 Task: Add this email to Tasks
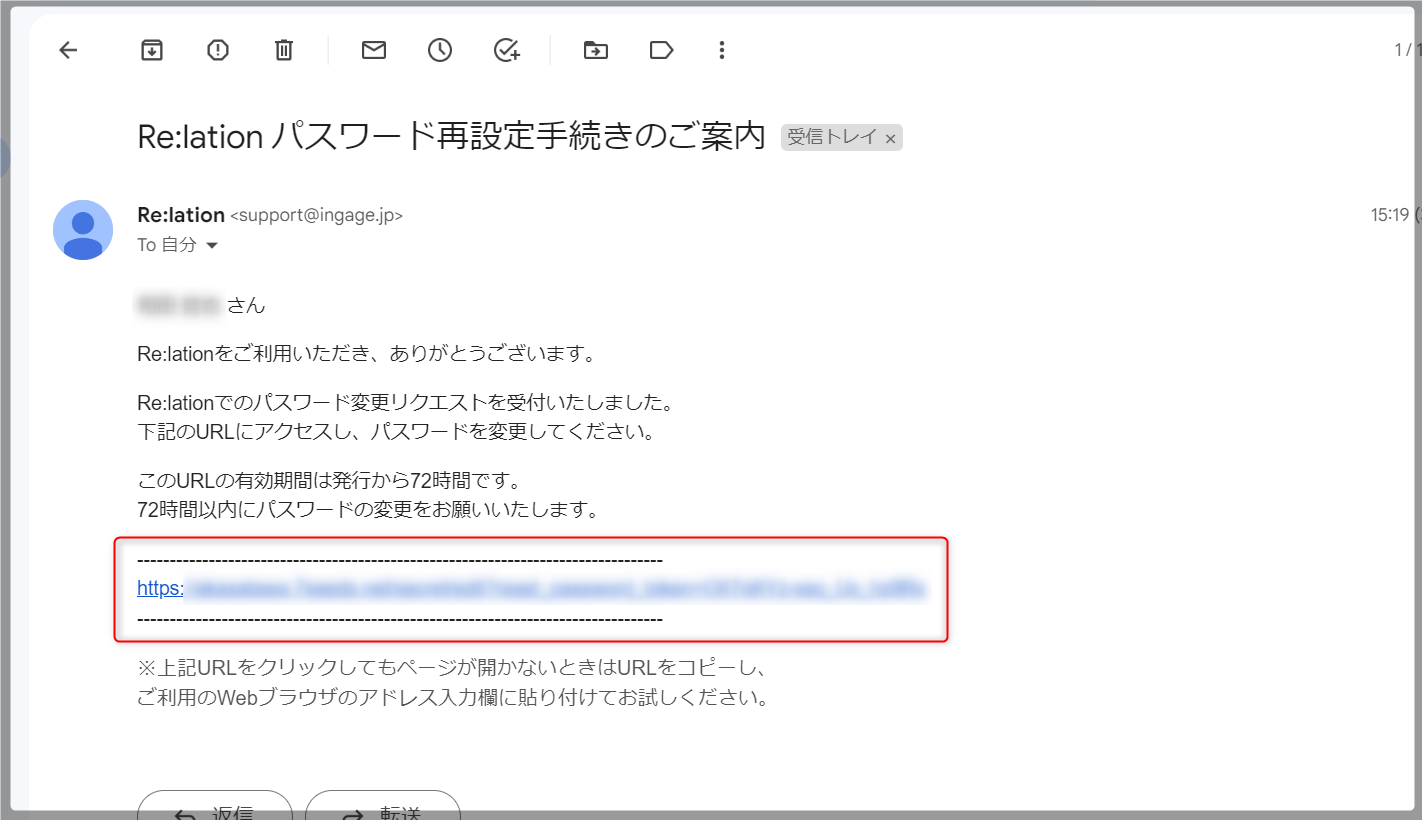tap(507, 50)
